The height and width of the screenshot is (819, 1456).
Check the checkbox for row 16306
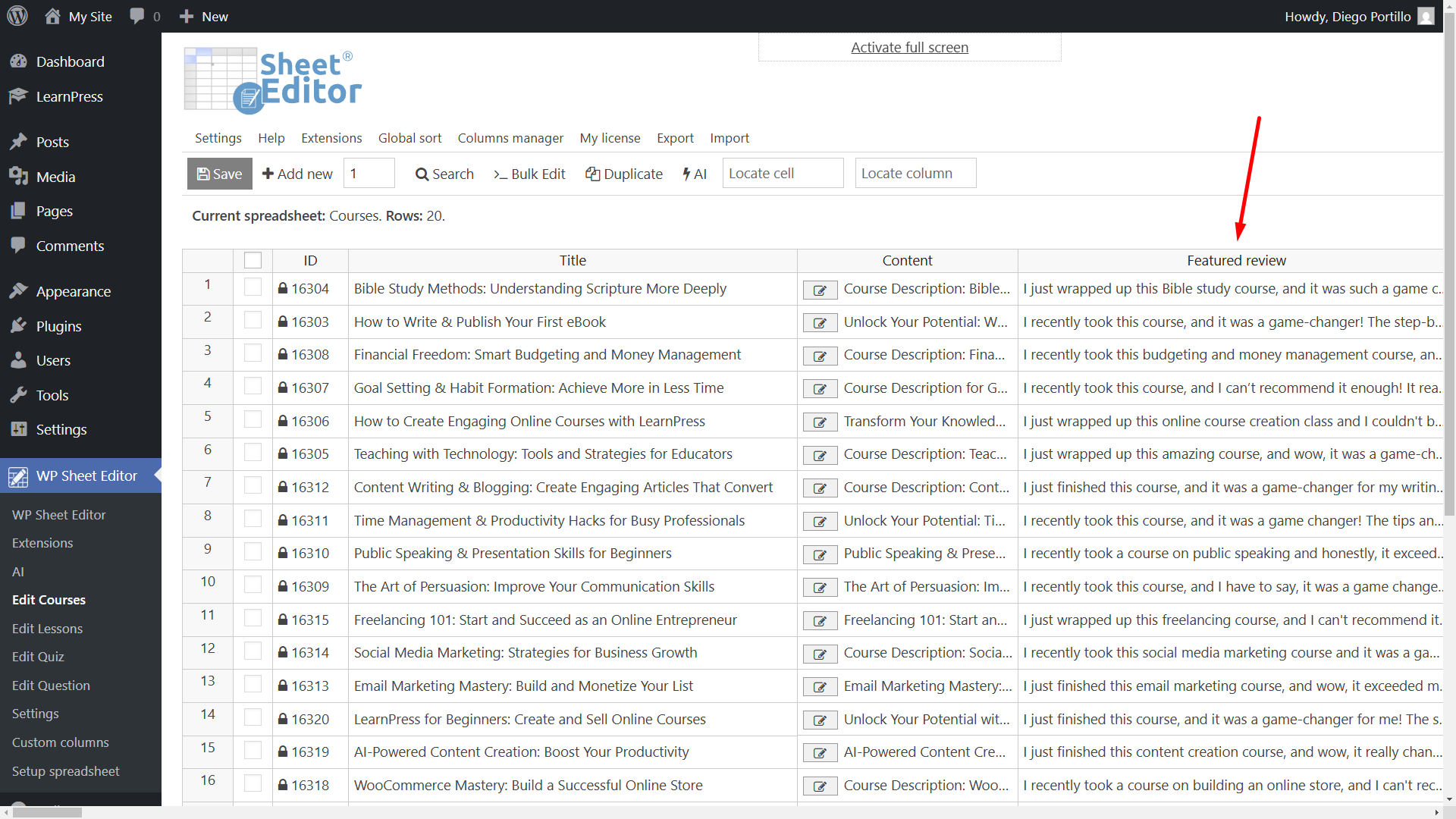click(x=253, y=419)
